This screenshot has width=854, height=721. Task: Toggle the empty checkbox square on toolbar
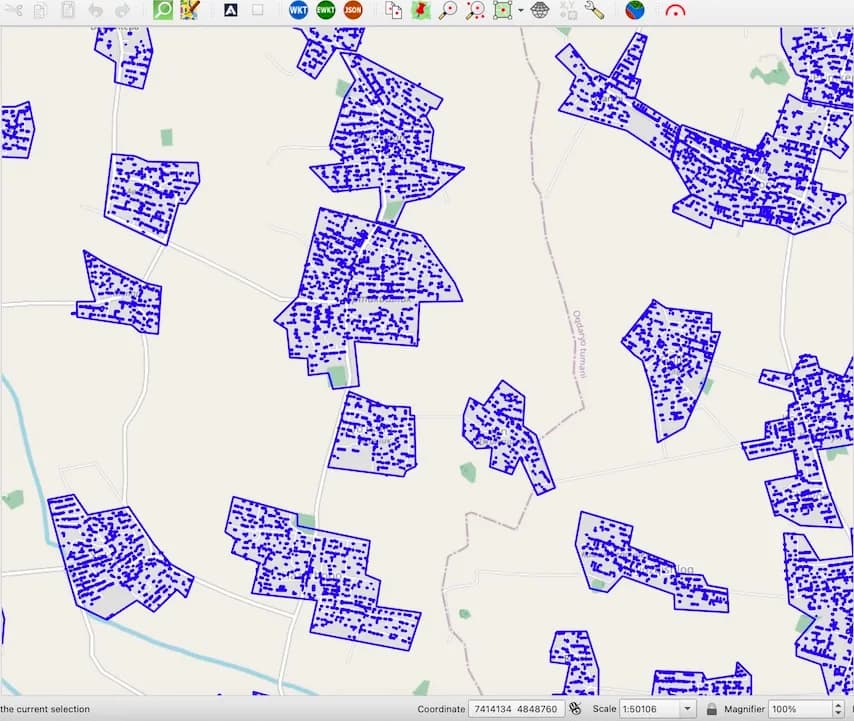pyautogui.click(x=257, y=9)
